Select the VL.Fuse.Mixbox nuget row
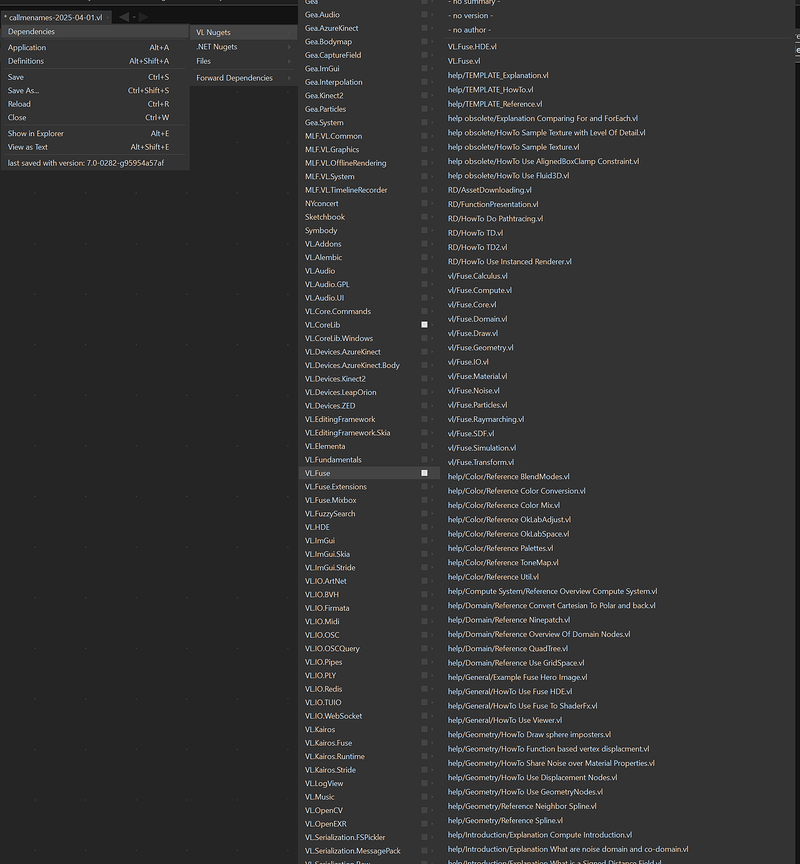Viewport: 800px width, 864px height. [369, 500]
